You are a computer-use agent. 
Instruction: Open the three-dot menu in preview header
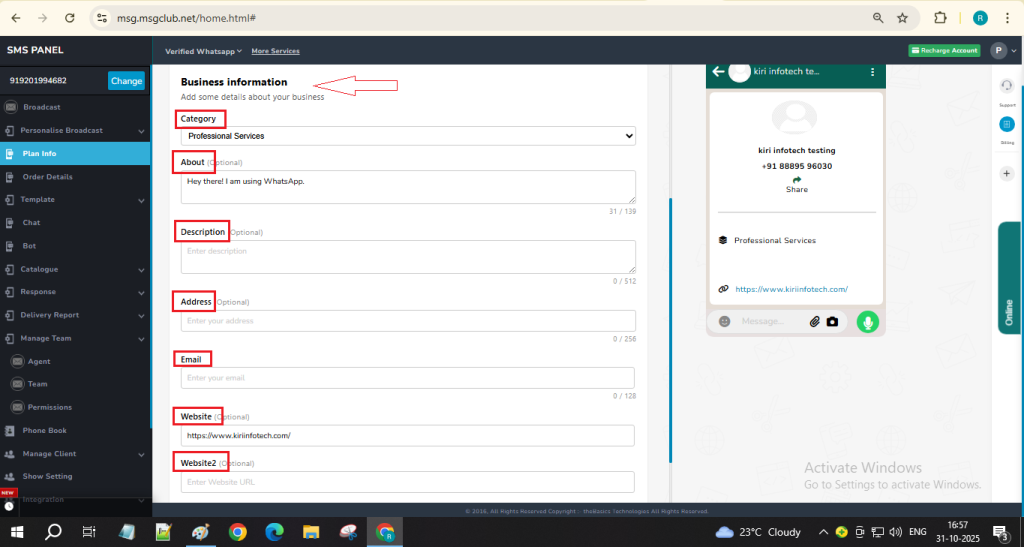click(x=872, y=72)
